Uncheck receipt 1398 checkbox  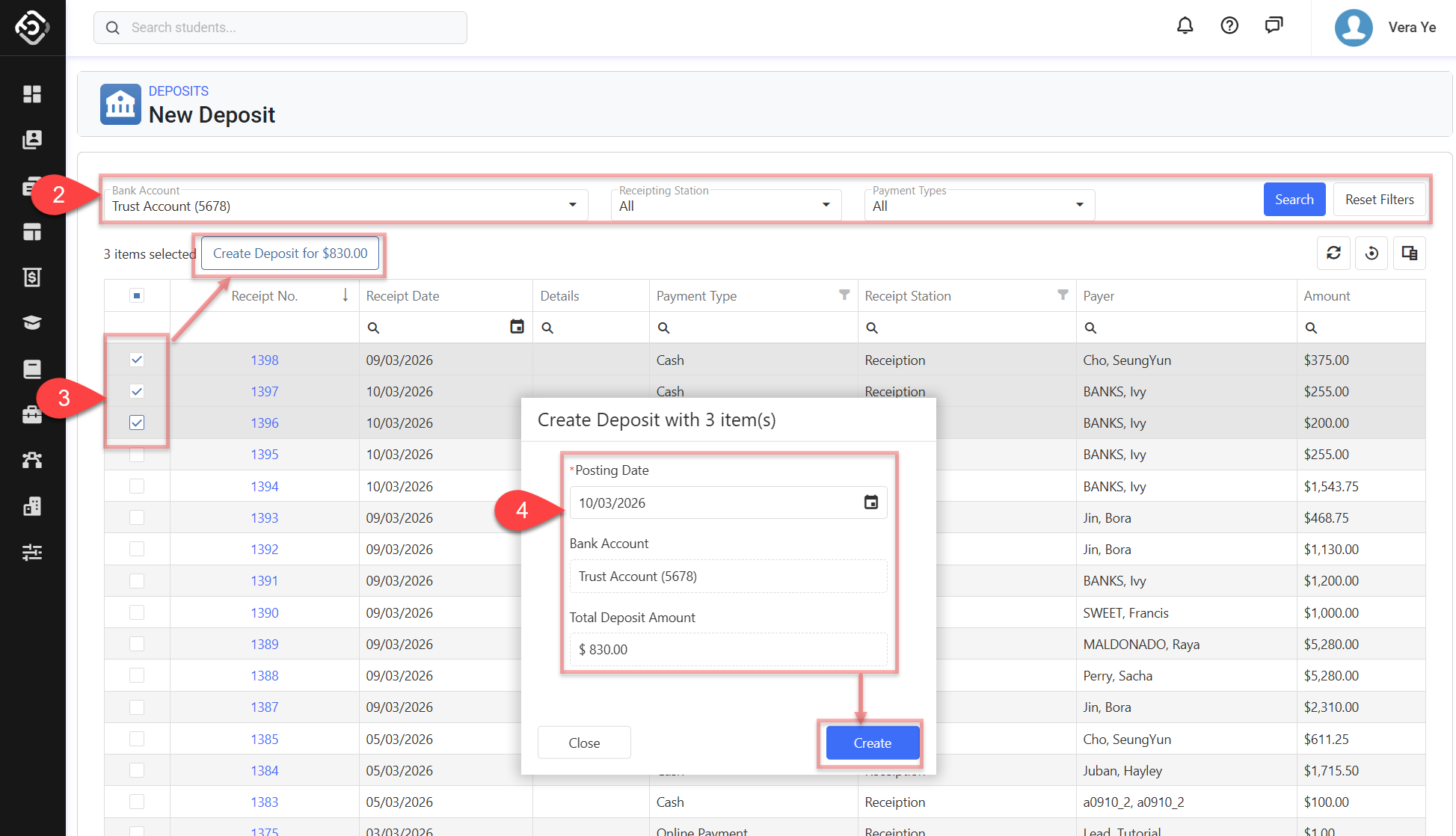tap(137, 360)
